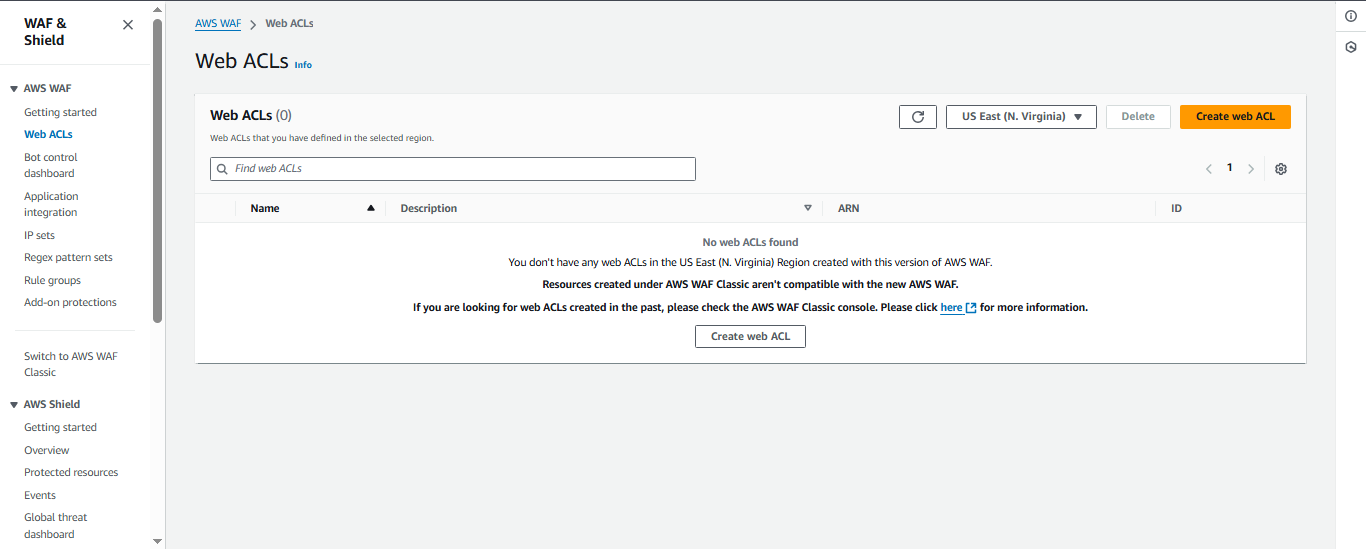1366x549 pixels.
Task: Click the orange Create web ACL button
Action: pos(1235,117)
